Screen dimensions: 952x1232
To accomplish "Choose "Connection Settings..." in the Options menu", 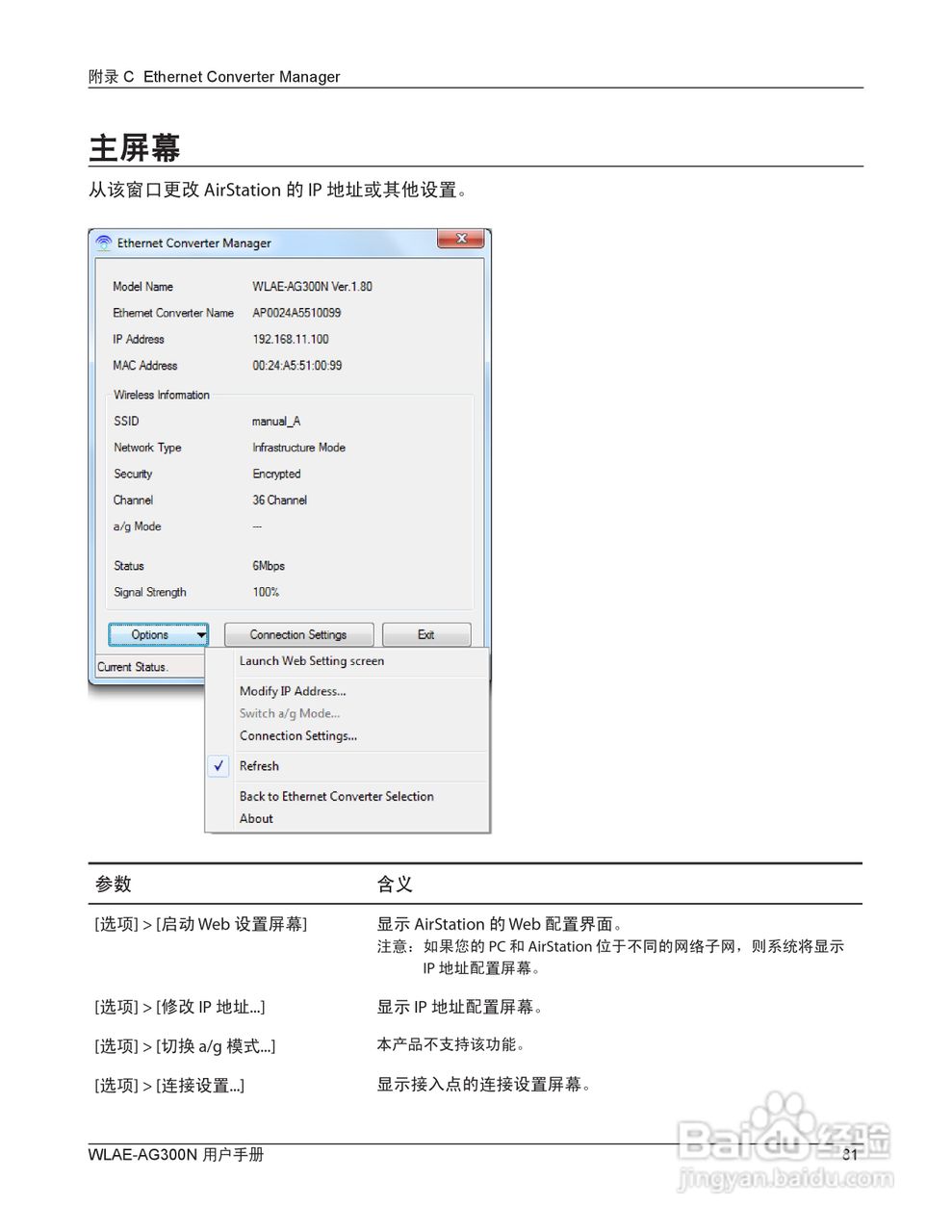I will click(x=300, y=735).
